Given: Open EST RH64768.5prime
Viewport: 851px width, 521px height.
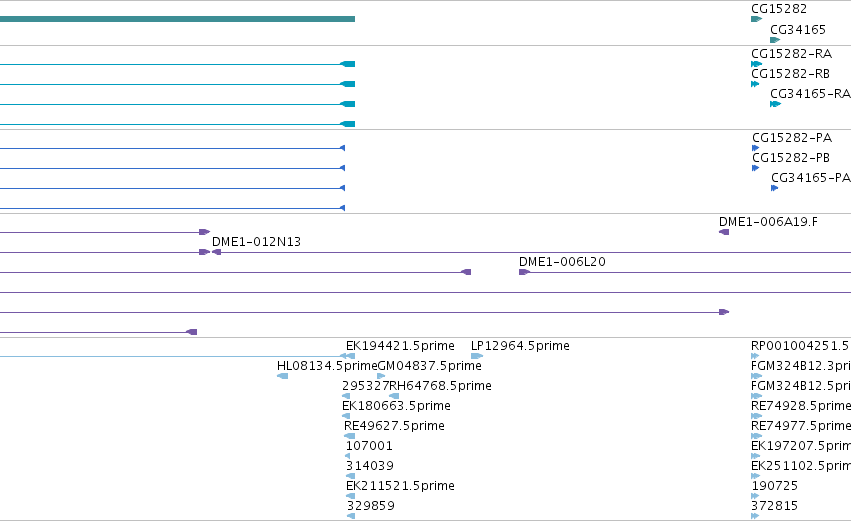Looking at the screenshot, I should (x=441, y=386).
